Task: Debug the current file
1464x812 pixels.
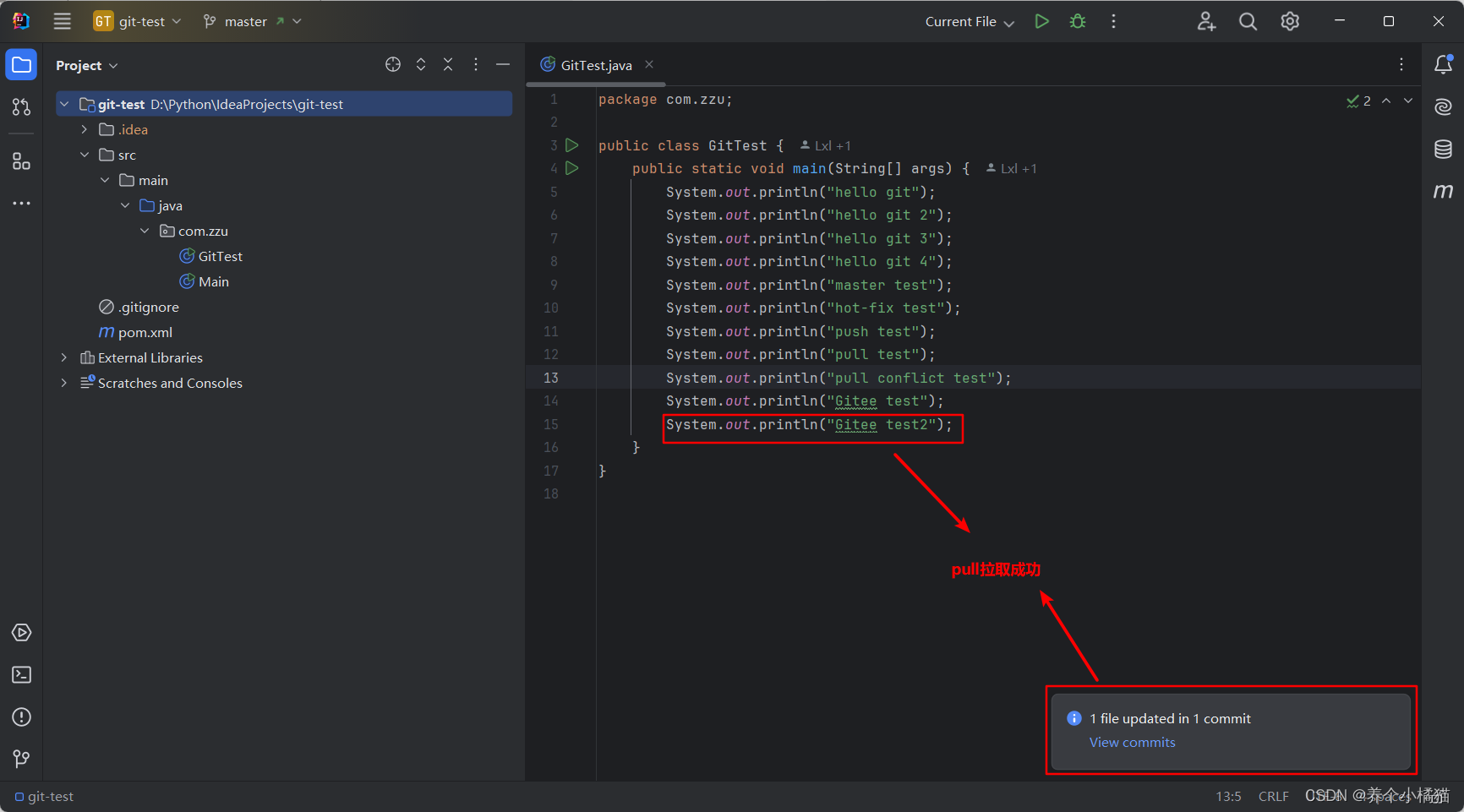Action: (x=1077, y=21)
